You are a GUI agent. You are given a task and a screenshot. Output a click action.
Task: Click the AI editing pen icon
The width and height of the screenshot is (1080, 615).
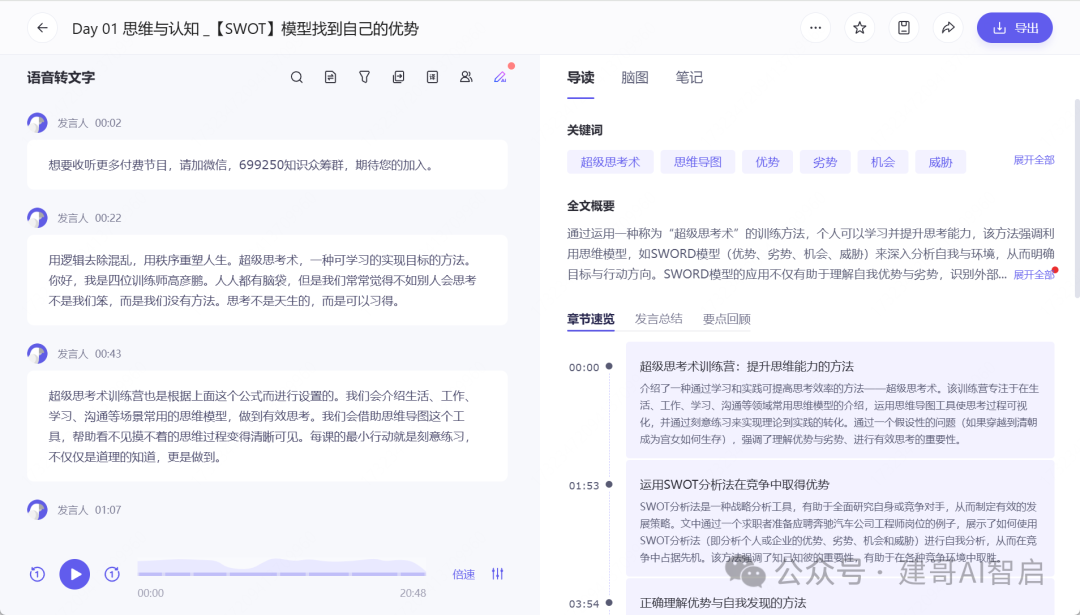click(499, 76)
